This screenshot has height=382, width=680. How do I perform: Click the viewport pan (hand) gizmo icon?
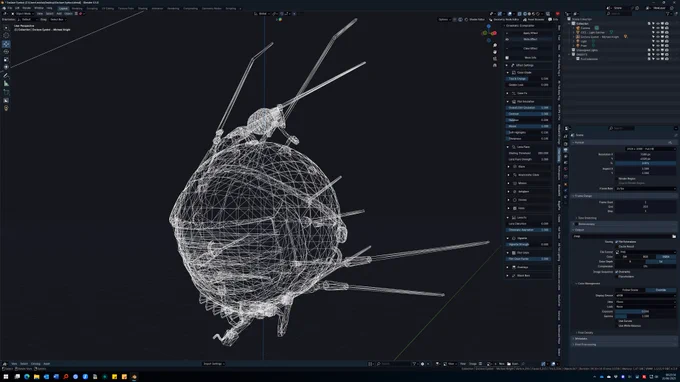pyautogui.click(x=495, y=52)
